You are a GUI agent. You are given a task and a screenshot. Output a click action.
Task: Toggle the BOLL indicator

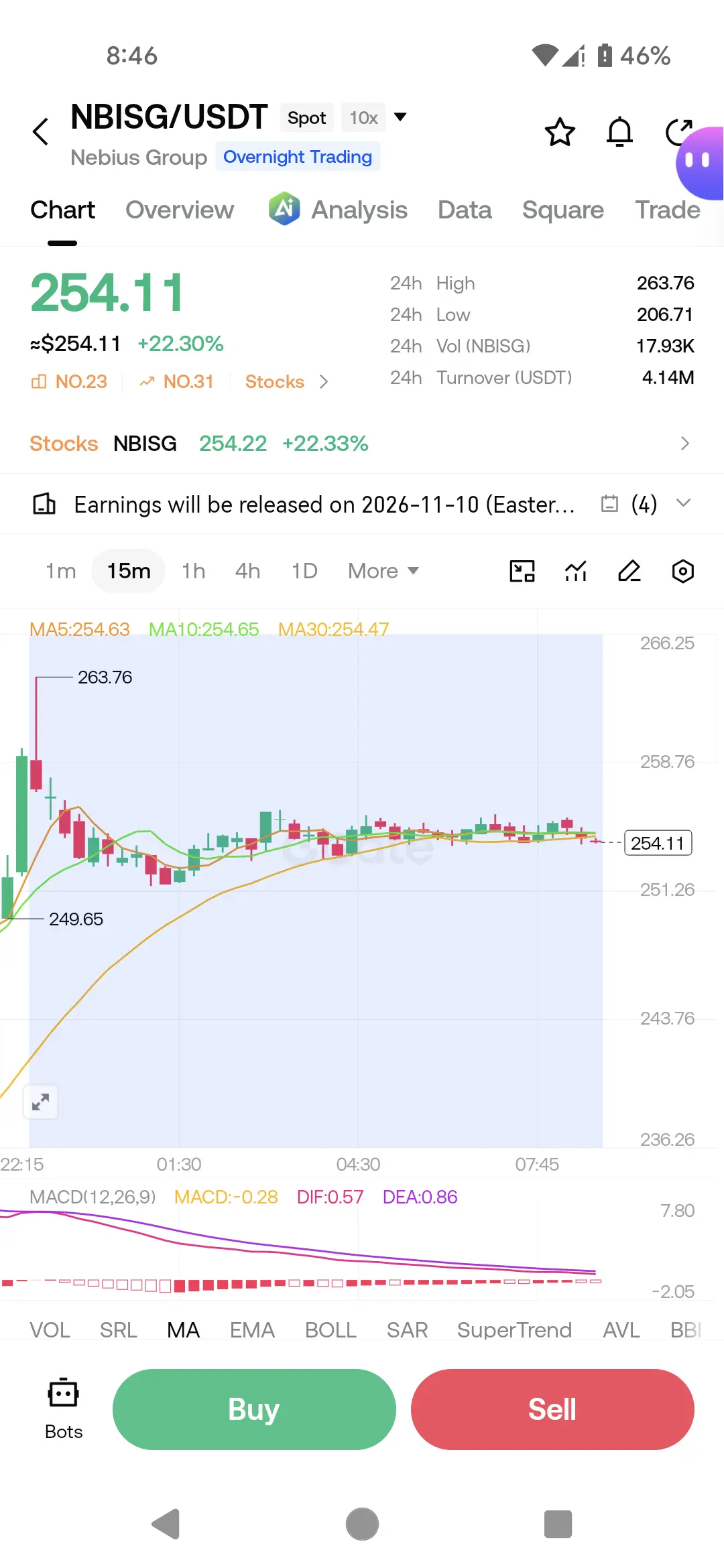(330, 1330)
